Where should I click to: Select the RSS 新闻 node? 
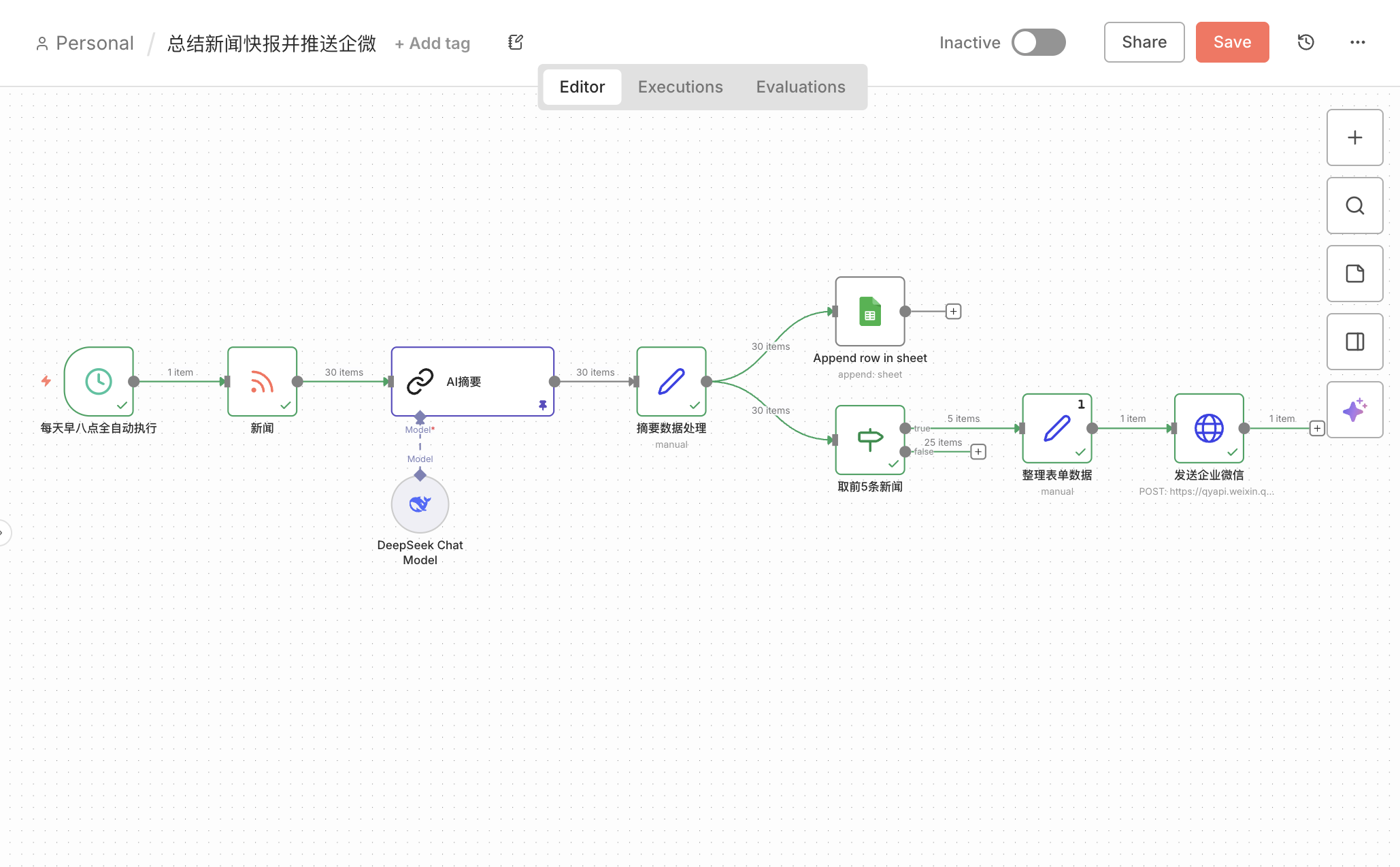262,381
